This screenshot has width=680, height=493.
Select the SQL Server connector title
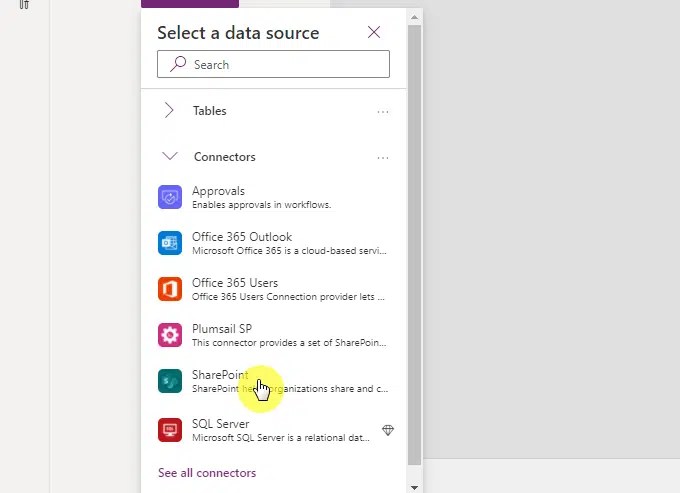220,424
